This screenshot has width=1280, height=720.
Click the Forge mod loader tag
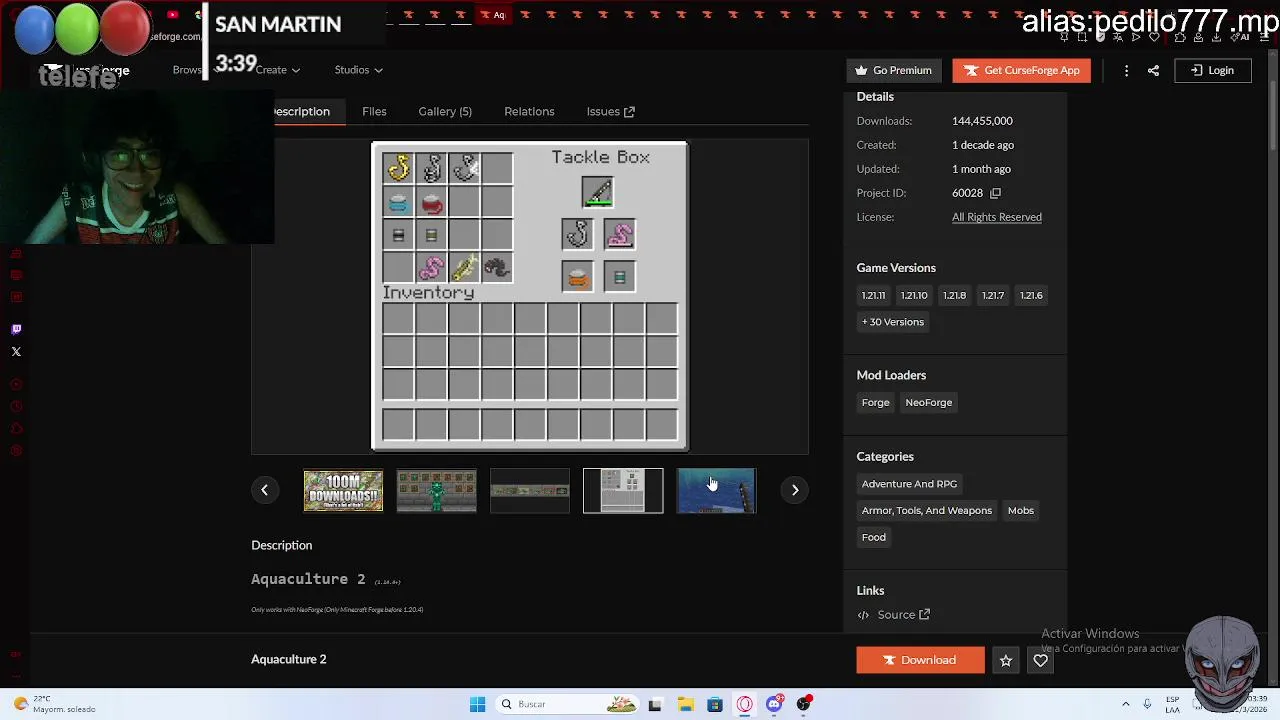coord(876,402)
